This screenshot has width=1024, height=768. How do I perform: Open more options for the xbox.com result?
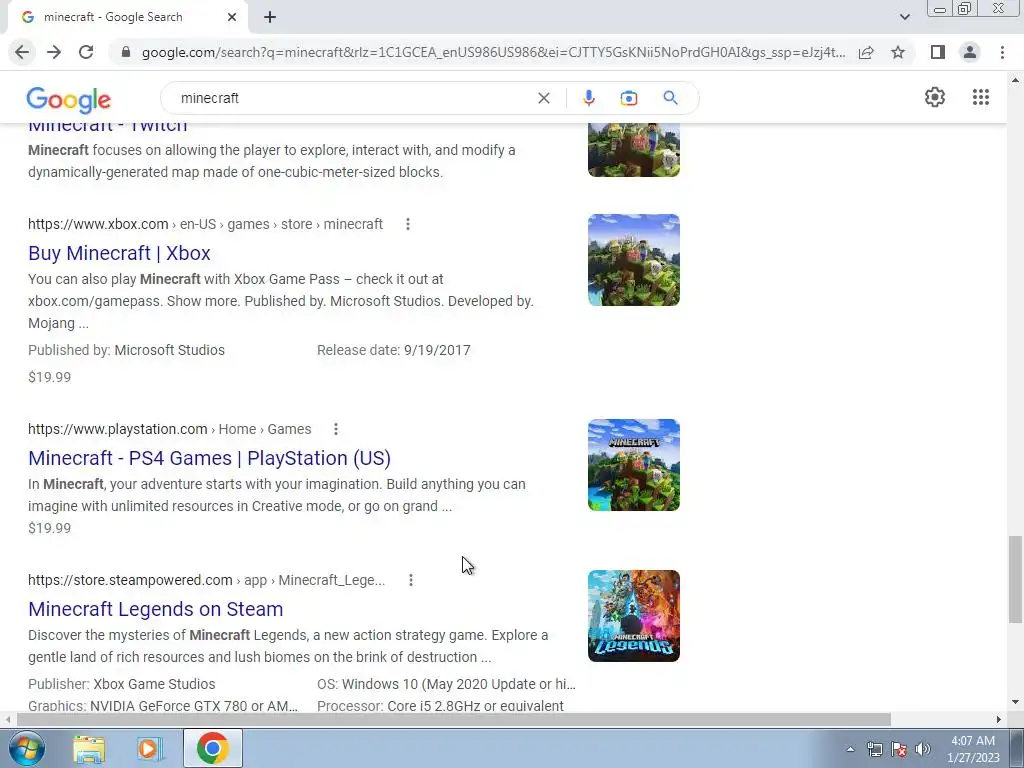[408, 224]
